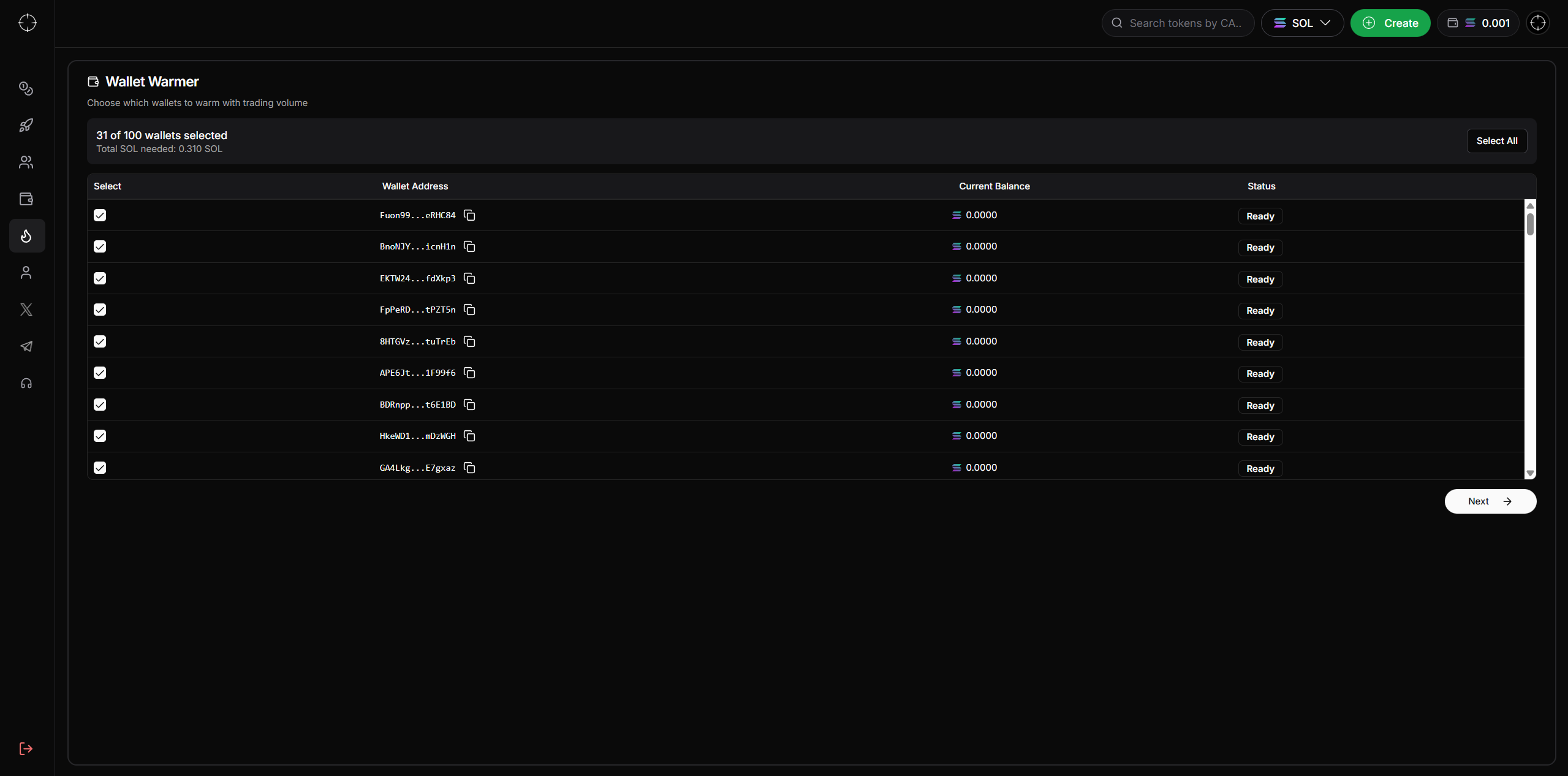Viewport: 1568px width, 776px height.
Task: Copy the GA4Lkg...E7gxaz address
Action: [469, 468]
